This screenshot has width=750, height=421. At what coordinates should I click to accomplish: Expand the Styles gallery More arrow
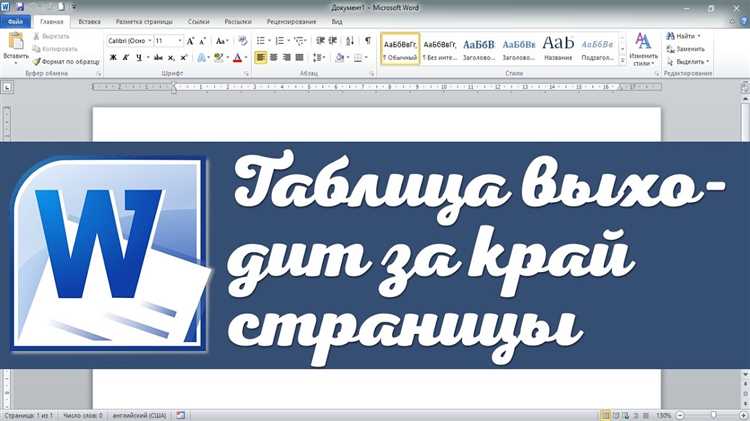coord(622,61)
